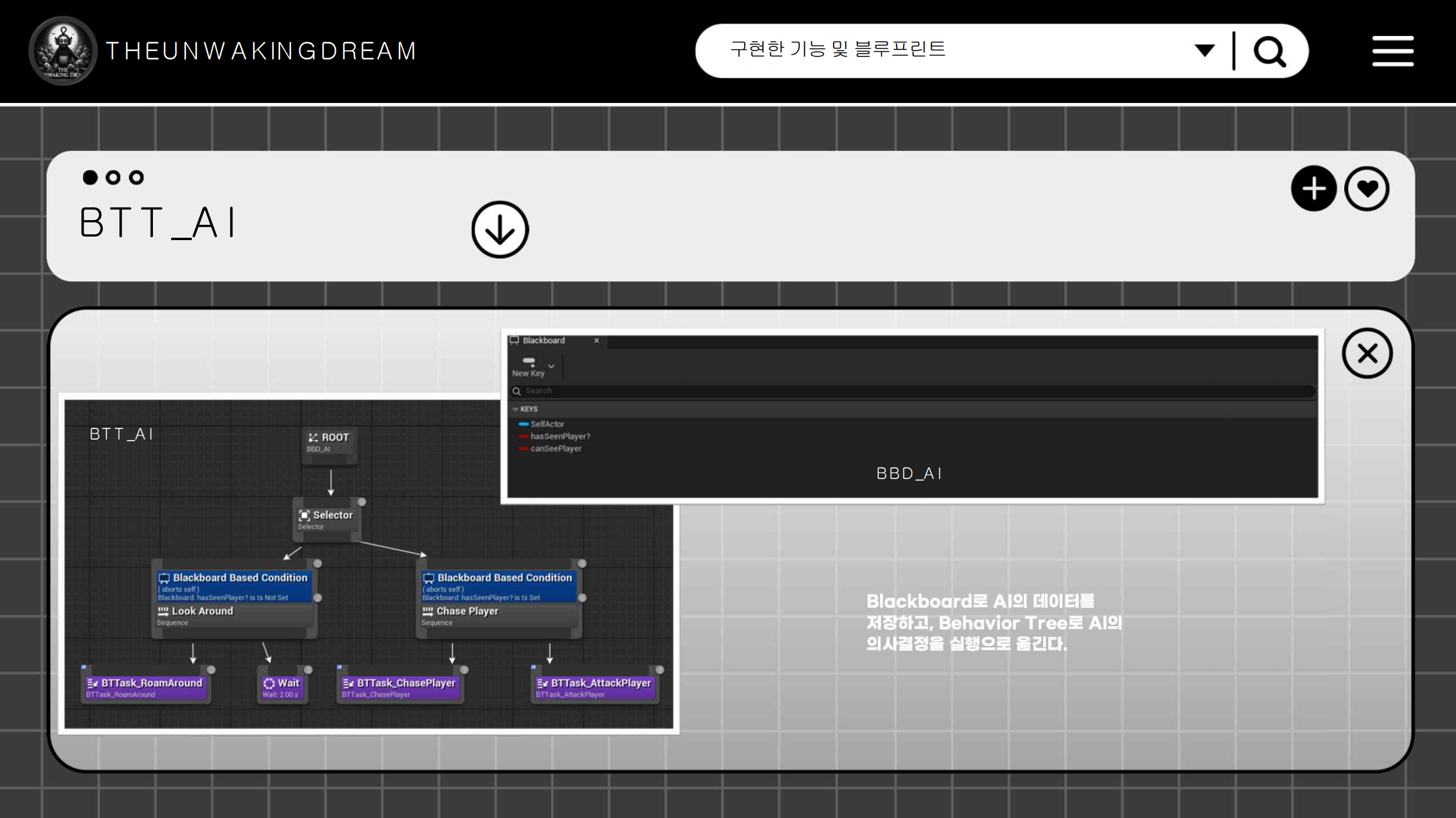Viewport: 1456px width, 818px height.
Task: Click the THEUNWAKINGDREAM title link
Action: pyautogui.click(x=261, y=51)
